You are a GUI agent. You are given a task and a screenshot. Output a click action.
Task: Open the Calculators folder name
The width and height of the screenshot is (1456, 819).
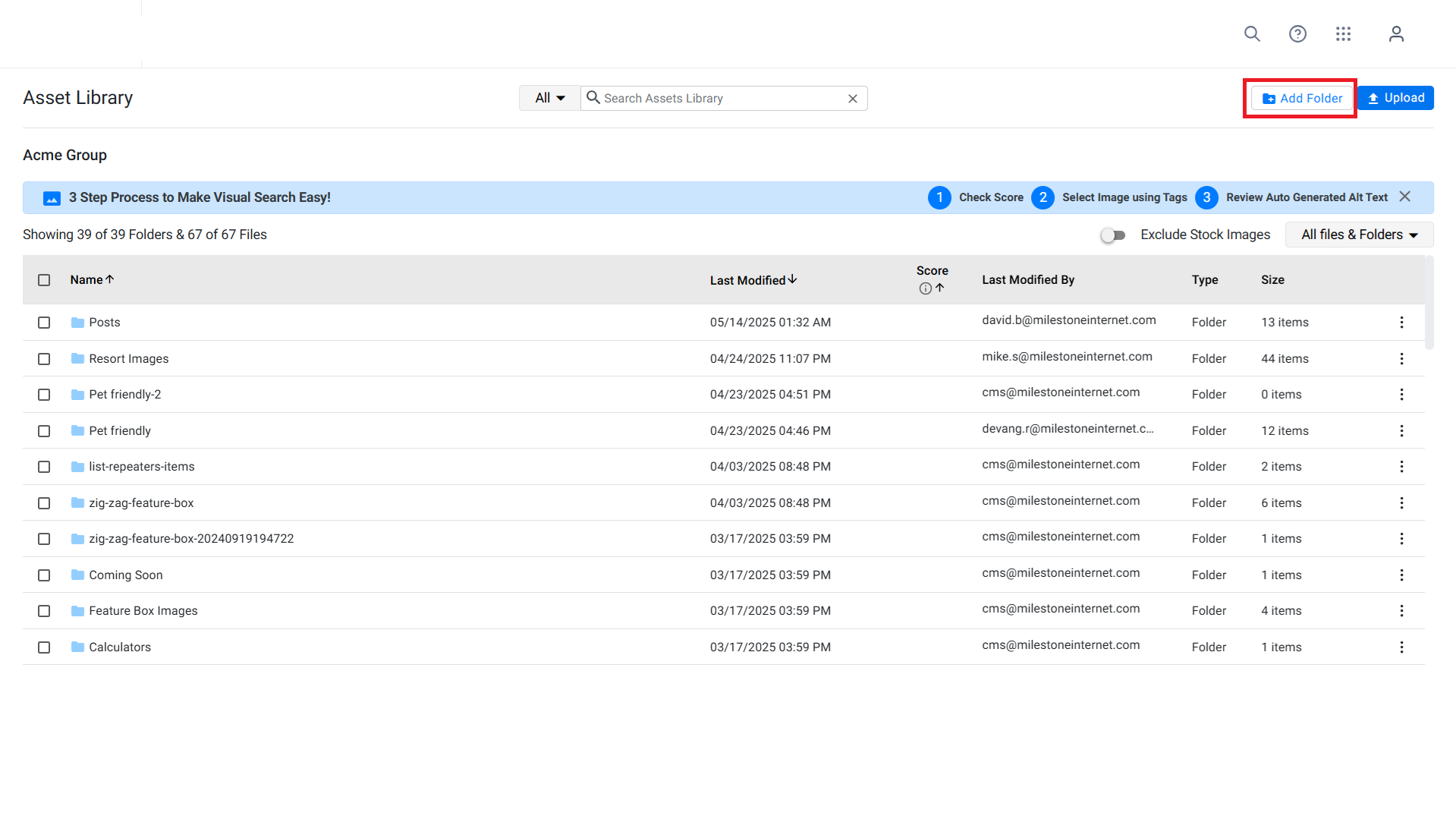(x=120, y=647)
